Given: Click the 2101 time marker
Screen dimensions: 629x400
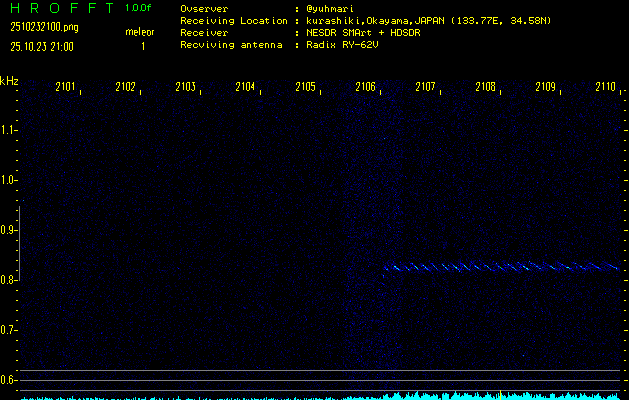Looking at the screenshot, I should click(65, 87).
